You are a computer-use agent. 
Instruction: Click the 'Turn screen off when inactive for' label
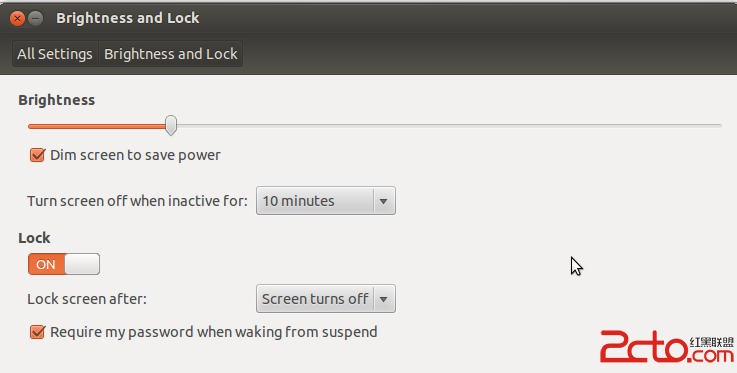137,201
